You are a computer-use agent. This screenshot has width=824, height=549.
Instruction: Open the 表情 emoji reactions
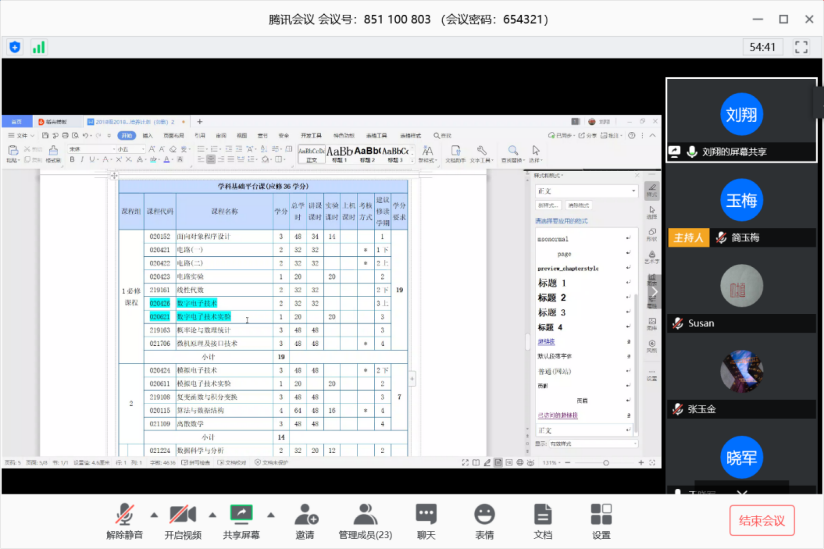coord(484,515)
